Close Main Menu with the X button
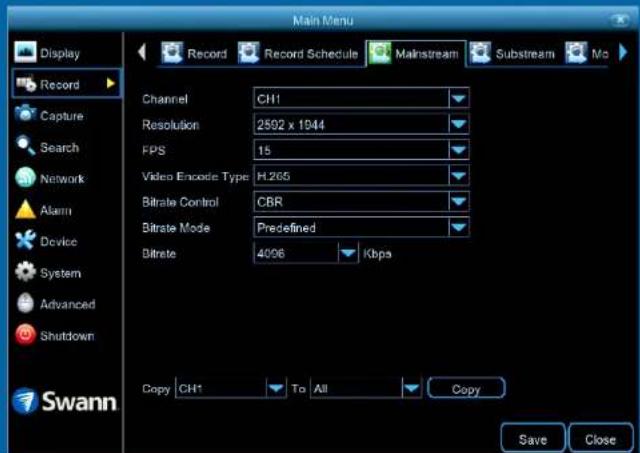This screenshot has height=453, width=640. (x=620, y=20)
